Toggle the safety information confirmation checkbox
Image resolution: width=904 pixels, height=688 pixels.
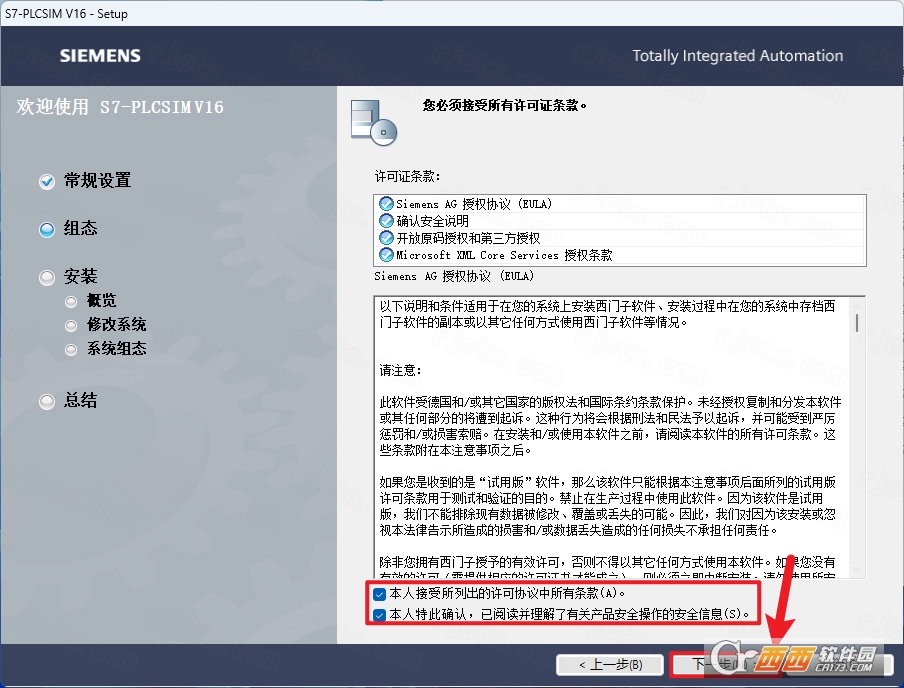point(379,615)
